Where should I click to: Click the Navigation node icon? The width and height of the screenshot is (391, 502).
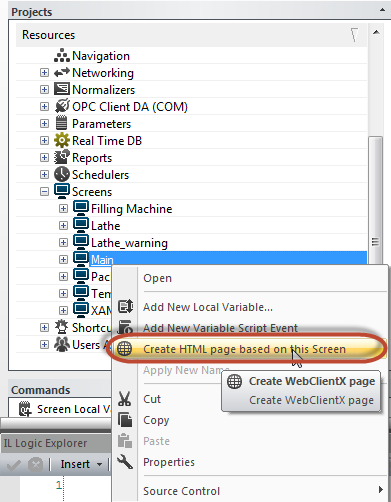click(x=62, y=56)
